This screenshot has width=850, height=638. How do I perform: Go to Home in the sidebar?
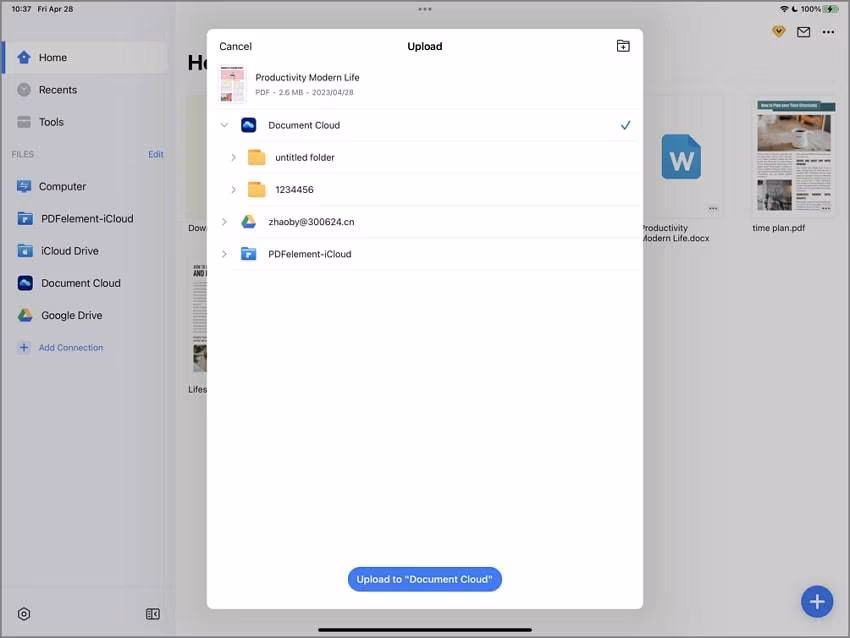click(x=85, y=57)
